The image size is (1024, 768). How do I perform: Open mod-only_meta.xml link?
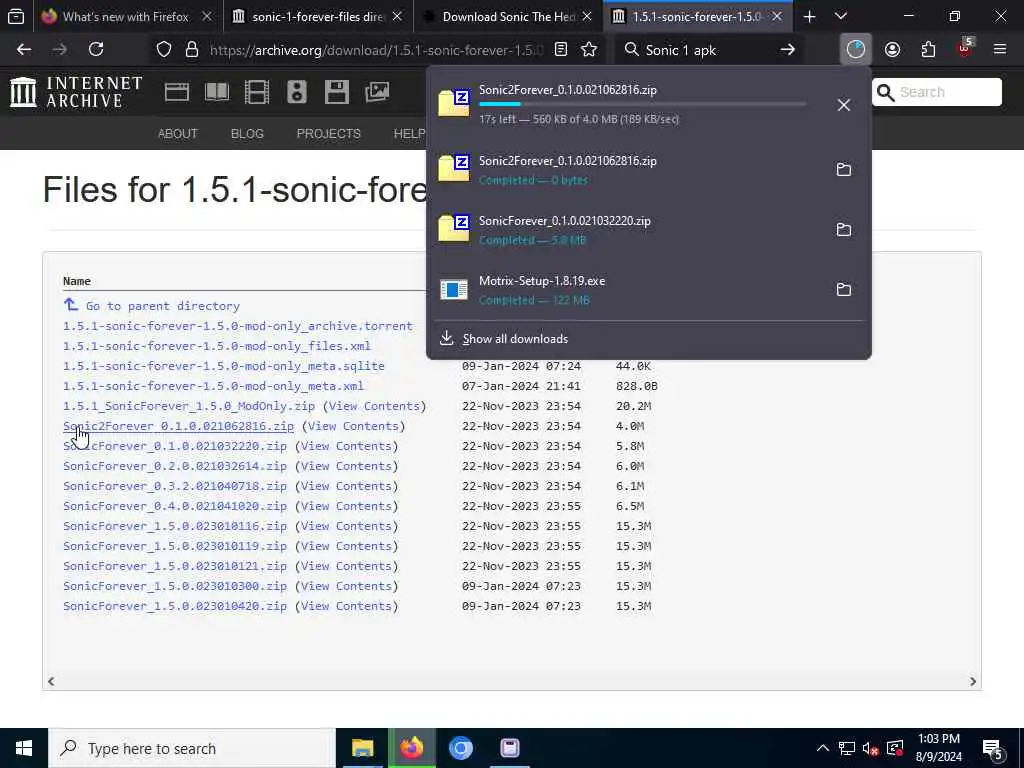(x=213, y=386)
